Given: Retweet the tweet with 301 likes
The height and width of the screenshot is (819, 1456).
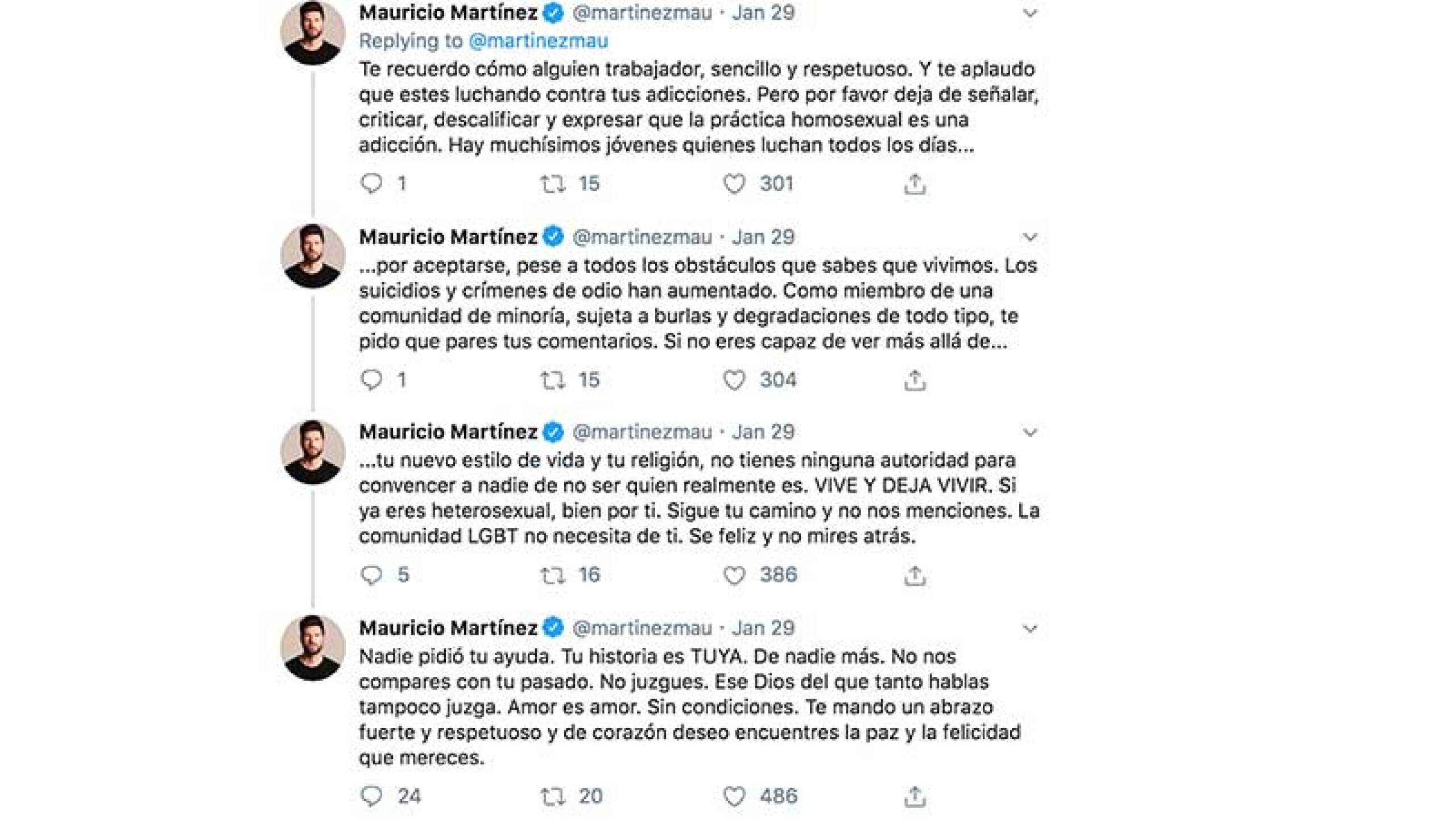Looking at the screenshot, I should [552, 184].
